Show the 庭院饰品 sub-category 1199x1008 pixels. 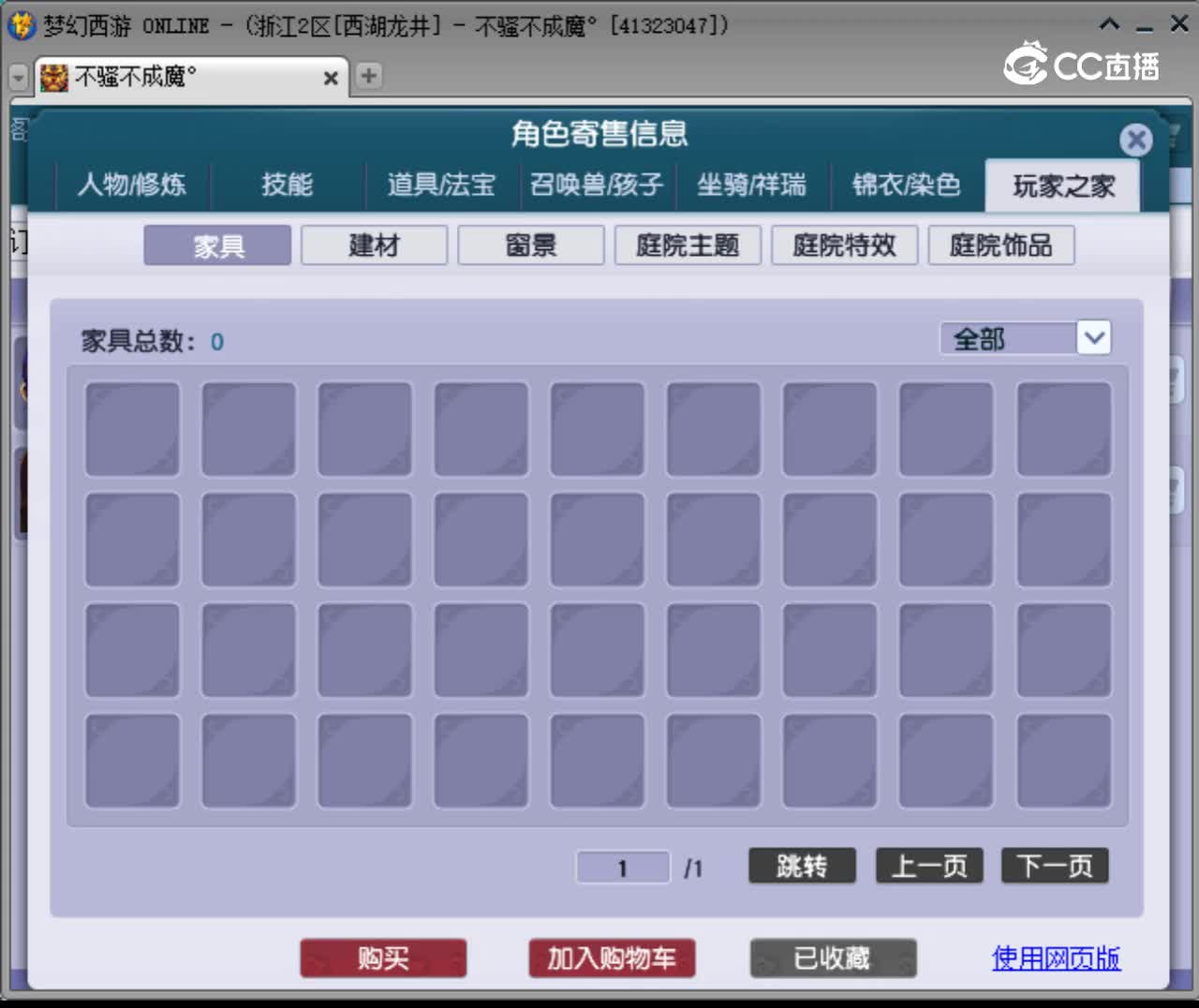point(1001,245)
